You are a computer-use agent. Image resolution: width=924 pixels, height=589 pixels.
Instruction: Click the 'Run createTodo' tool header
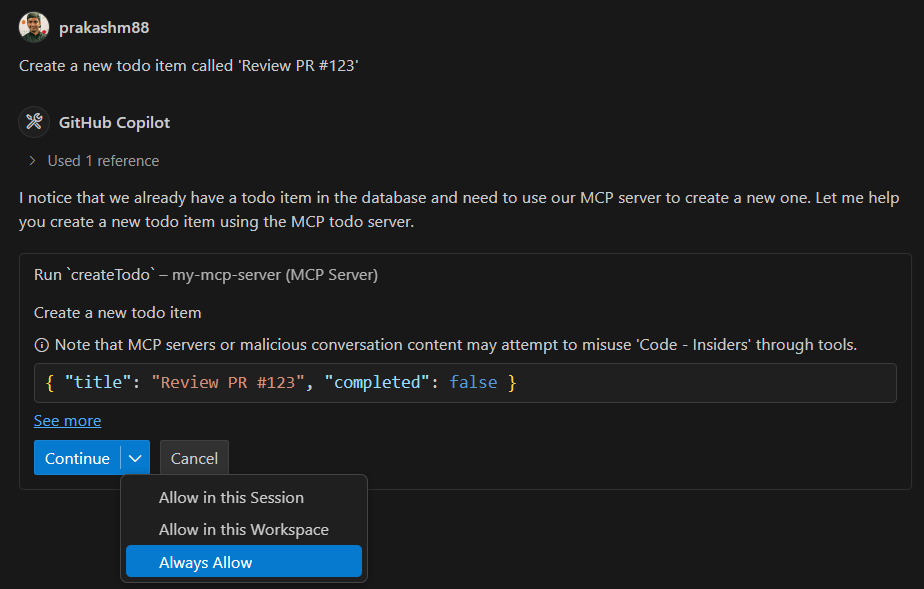pyautogui.click(x=205, y=274)
